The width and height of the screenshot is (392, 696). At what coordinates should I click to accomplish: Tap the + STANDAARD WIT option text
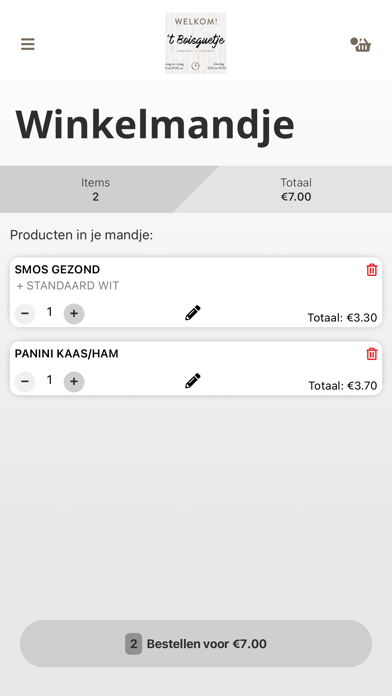(x=68, y=286)
